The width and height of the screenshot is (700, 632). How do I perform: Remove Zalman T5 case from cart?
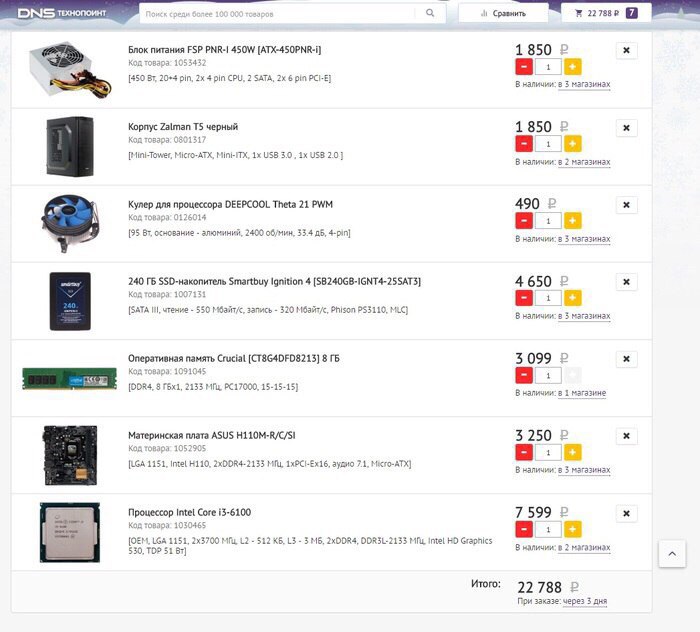[626, 128]
